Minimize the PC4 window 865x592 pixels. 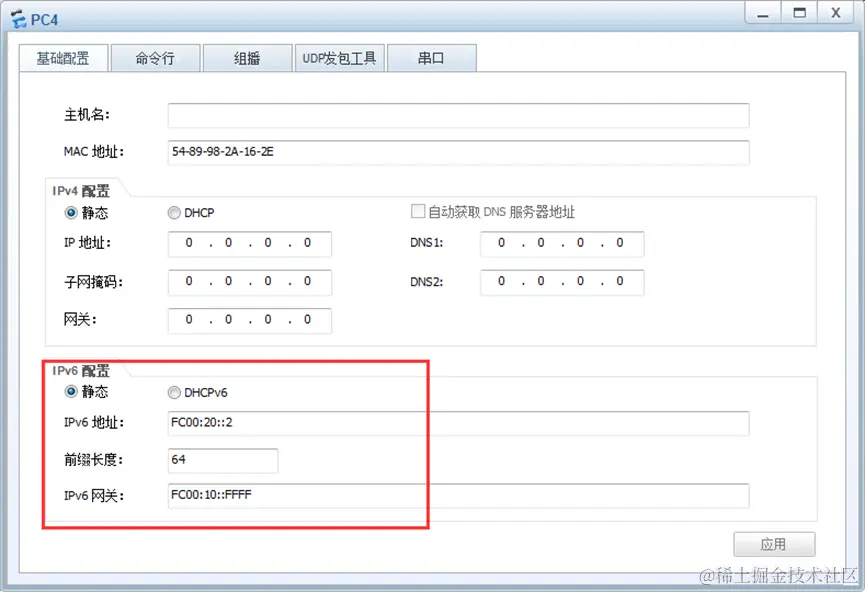(x=762, y=13)
